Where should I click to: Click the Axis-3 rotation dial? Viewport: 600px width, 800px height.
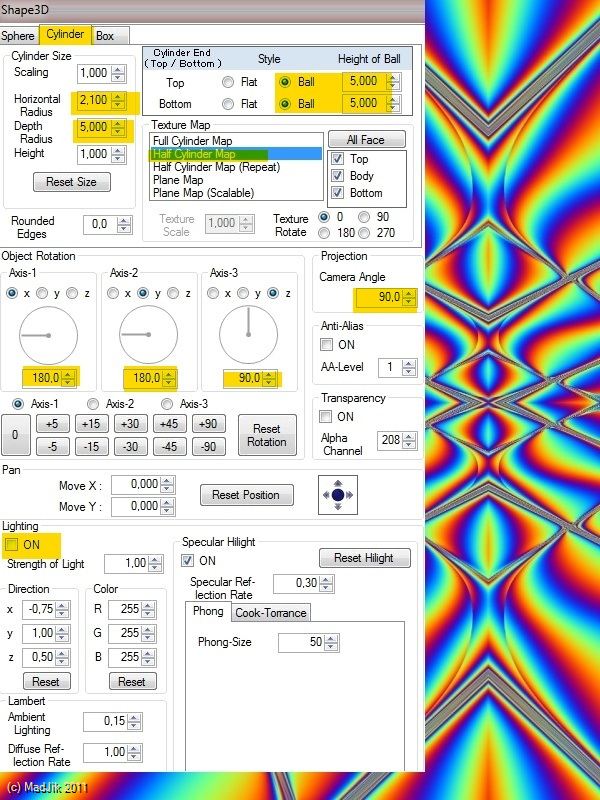click(248, 335)
